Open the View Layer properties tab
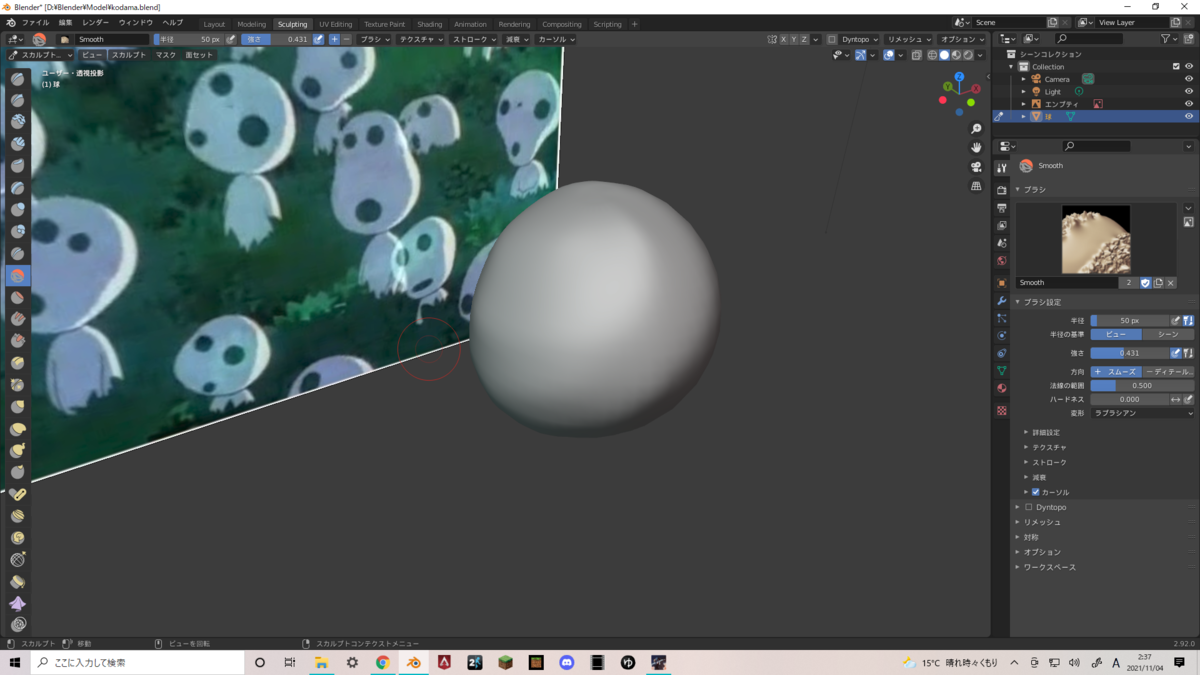 [x=1002, y=226]
